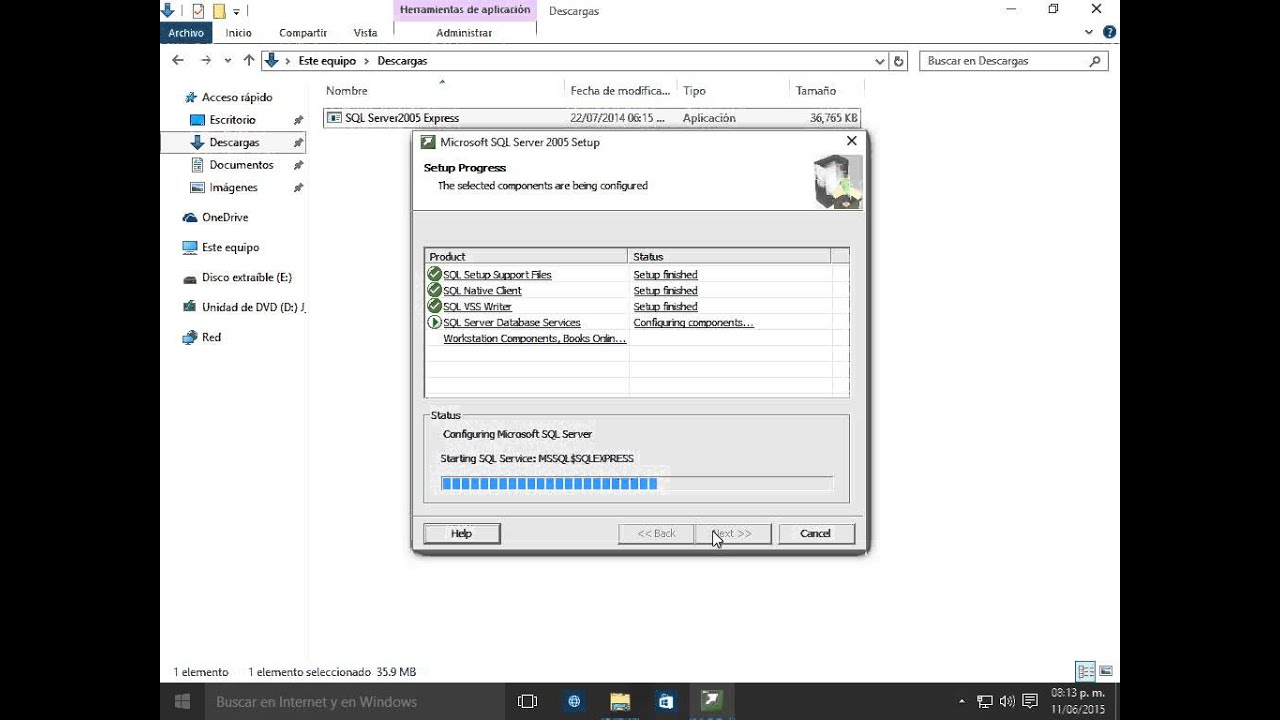Image resolution: width=1280 pixels, height=720 pixels.
Task: Open the Store taskbar icon
Action: pos(666,702)
